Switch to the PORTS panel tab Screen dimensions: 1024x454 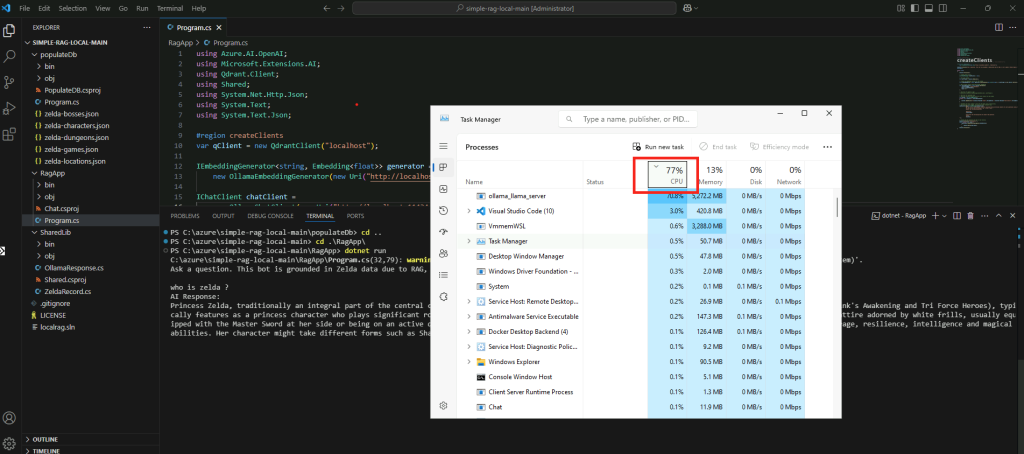[355, 216]
